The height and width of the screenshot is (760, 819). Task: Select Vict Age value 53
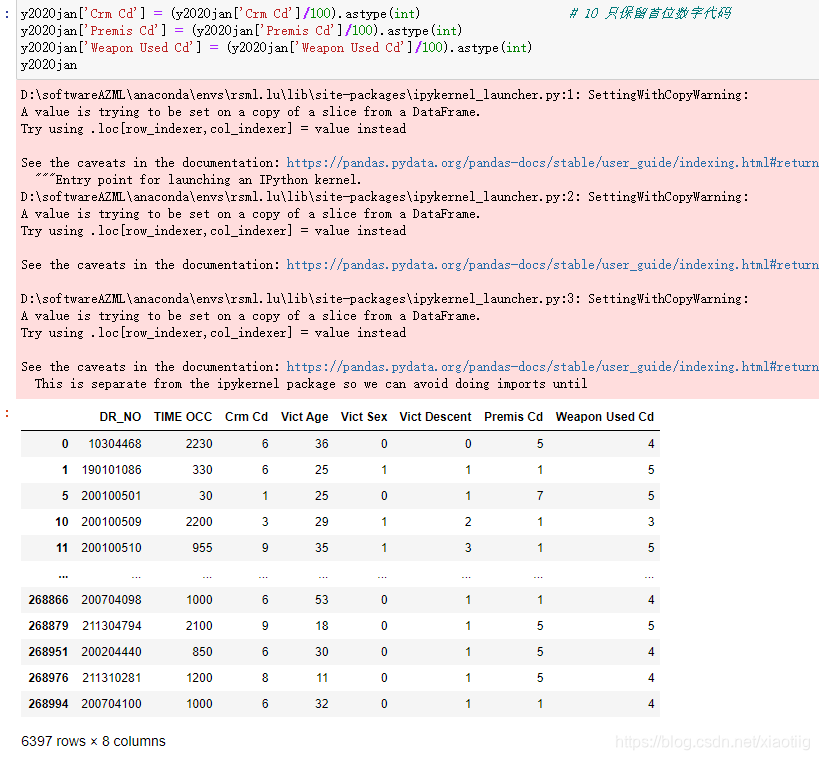coord(322,600)
